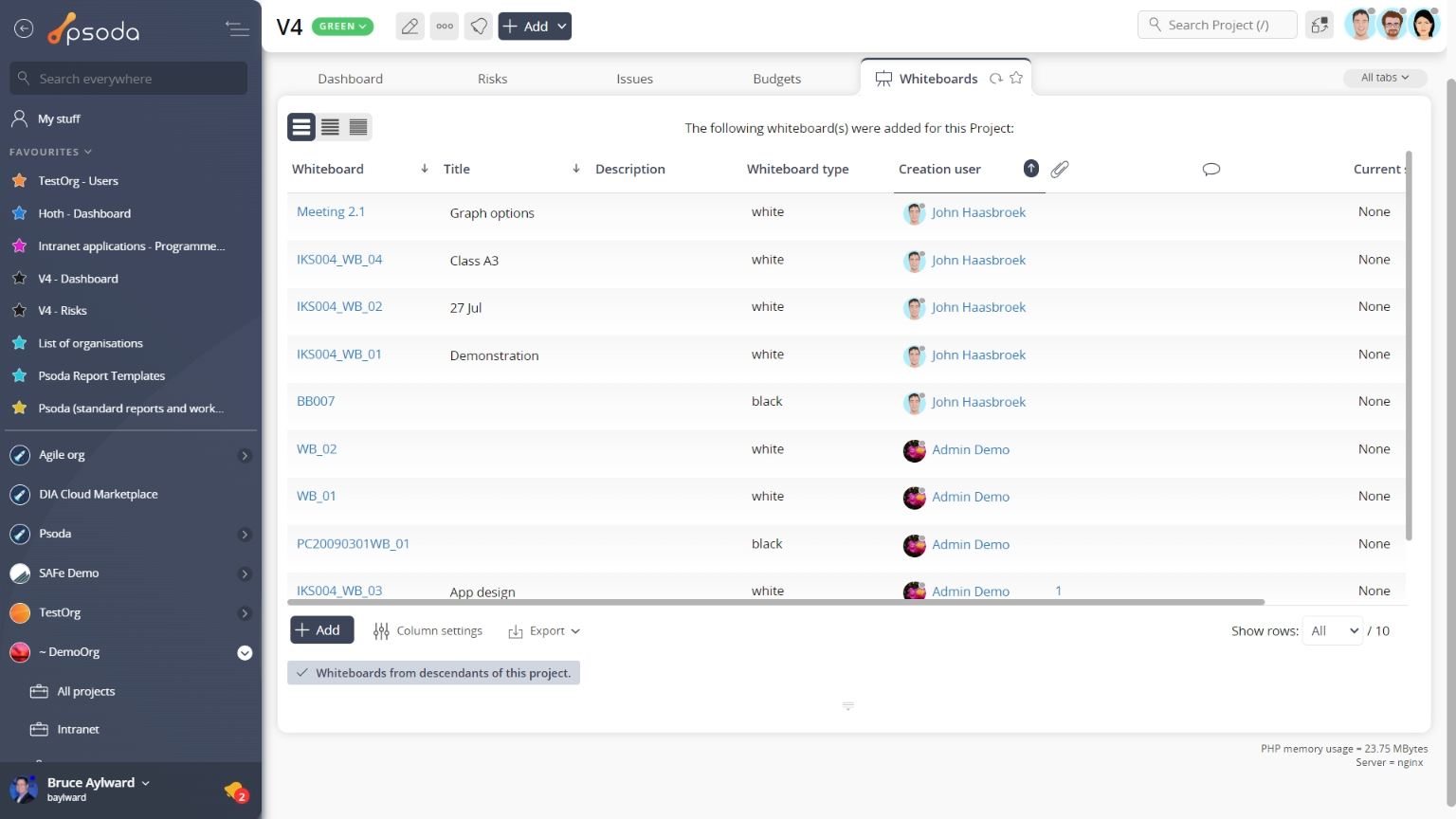Click the tag icon in the header
1456x819 pixels.
(480, 27)
